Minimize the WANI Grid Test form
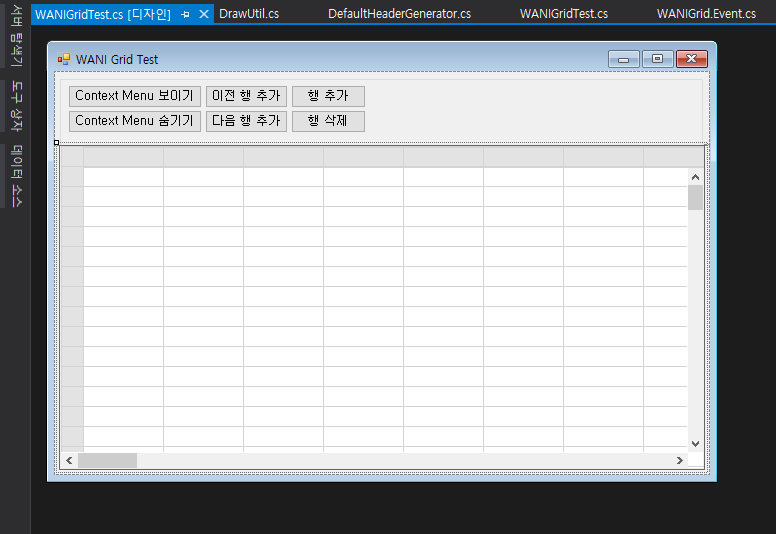Viewport: 776px width, 534px height. point(624,59)
